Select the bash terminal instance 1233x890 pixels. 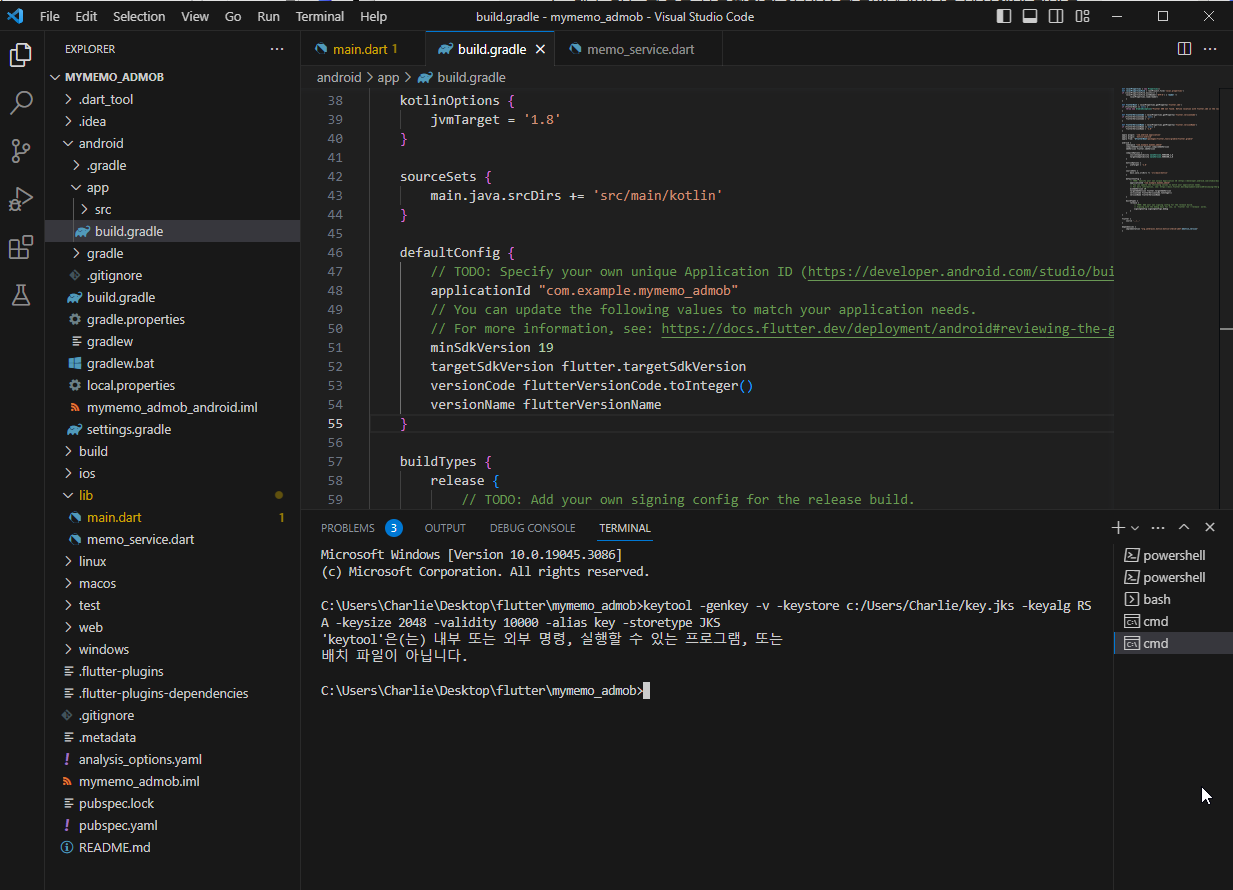tap(1156, 599)
